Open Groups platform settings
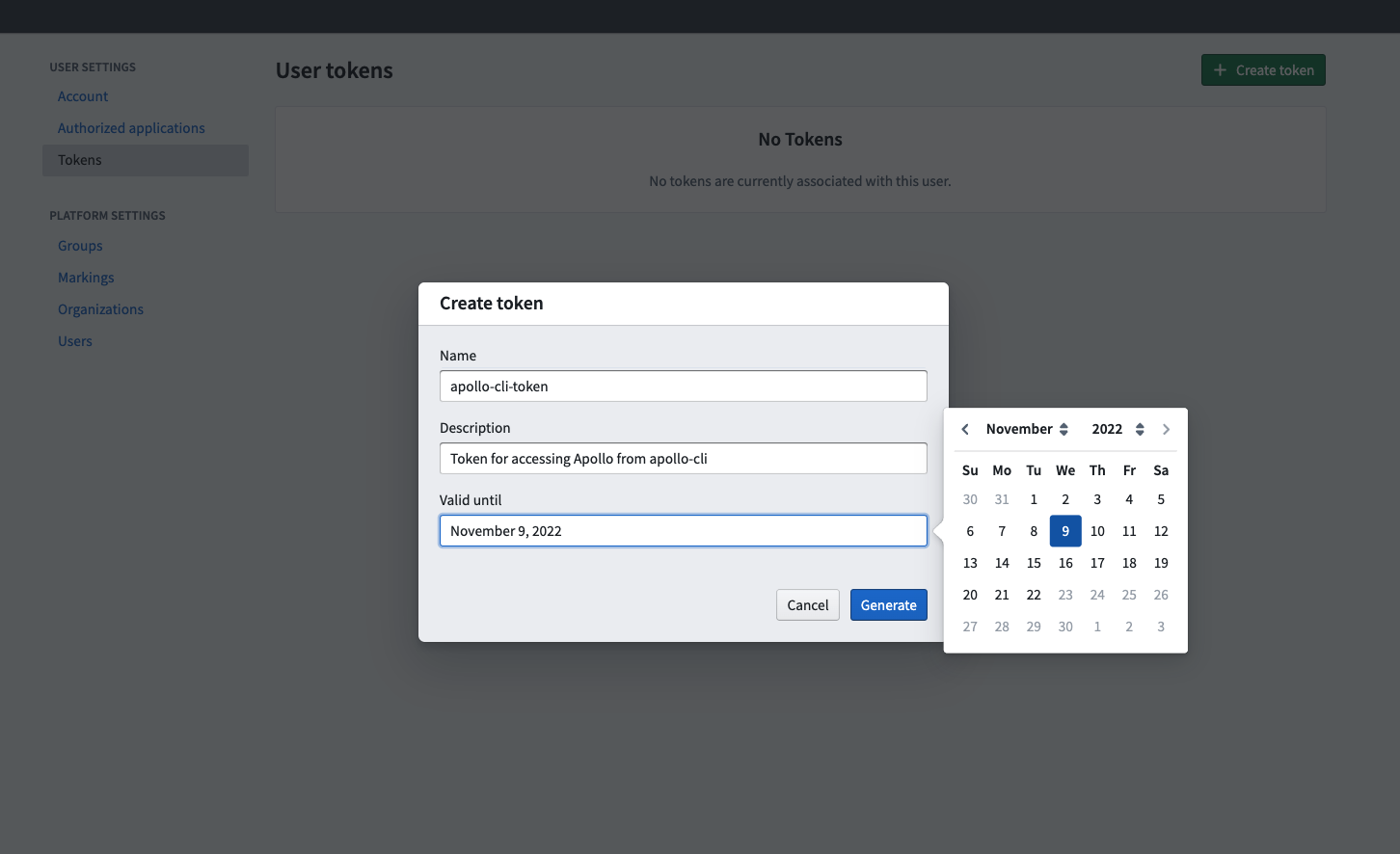This screenshot has width=1400, height=854. pyautogui.click(x=80, y=246)
